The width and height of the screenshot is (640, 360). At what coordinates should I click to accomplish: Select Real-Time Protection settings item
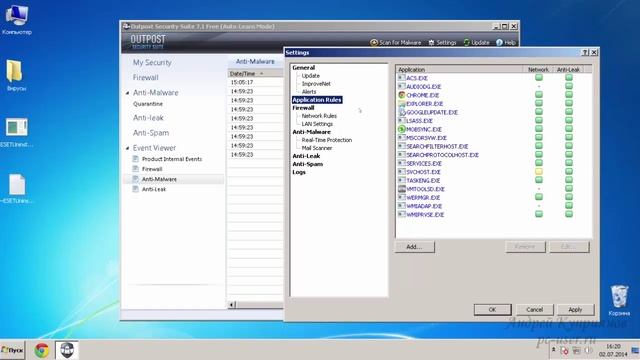(x=327, y=140)
